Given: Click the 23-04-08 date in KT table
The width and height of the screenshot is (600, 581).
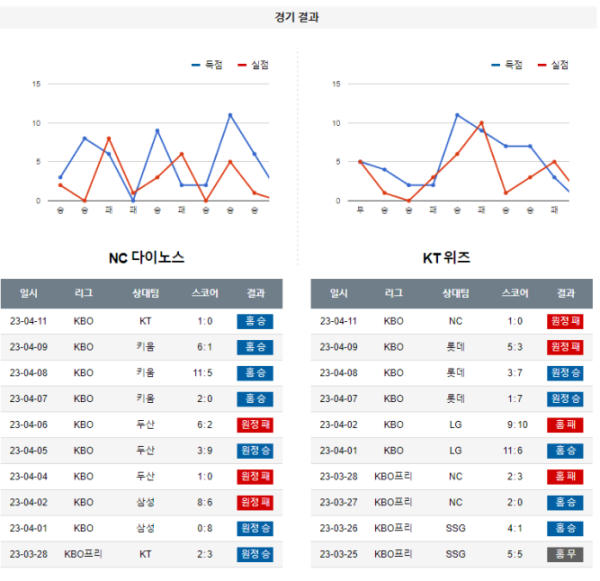Looking at the screenshot, I should [339, 373].
